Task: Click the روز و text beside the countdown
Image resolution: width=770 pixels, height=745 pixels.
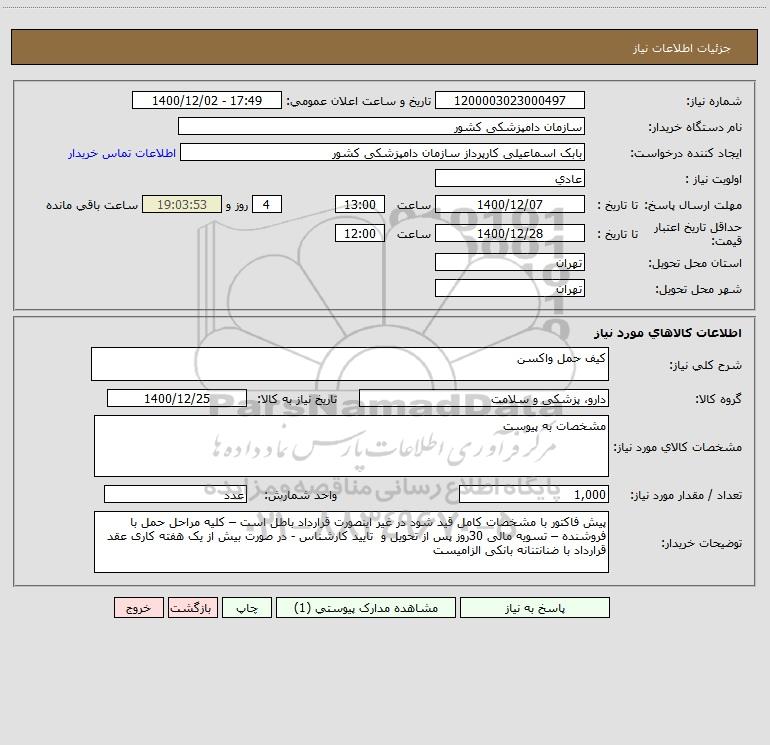Action: coord(237,205)
